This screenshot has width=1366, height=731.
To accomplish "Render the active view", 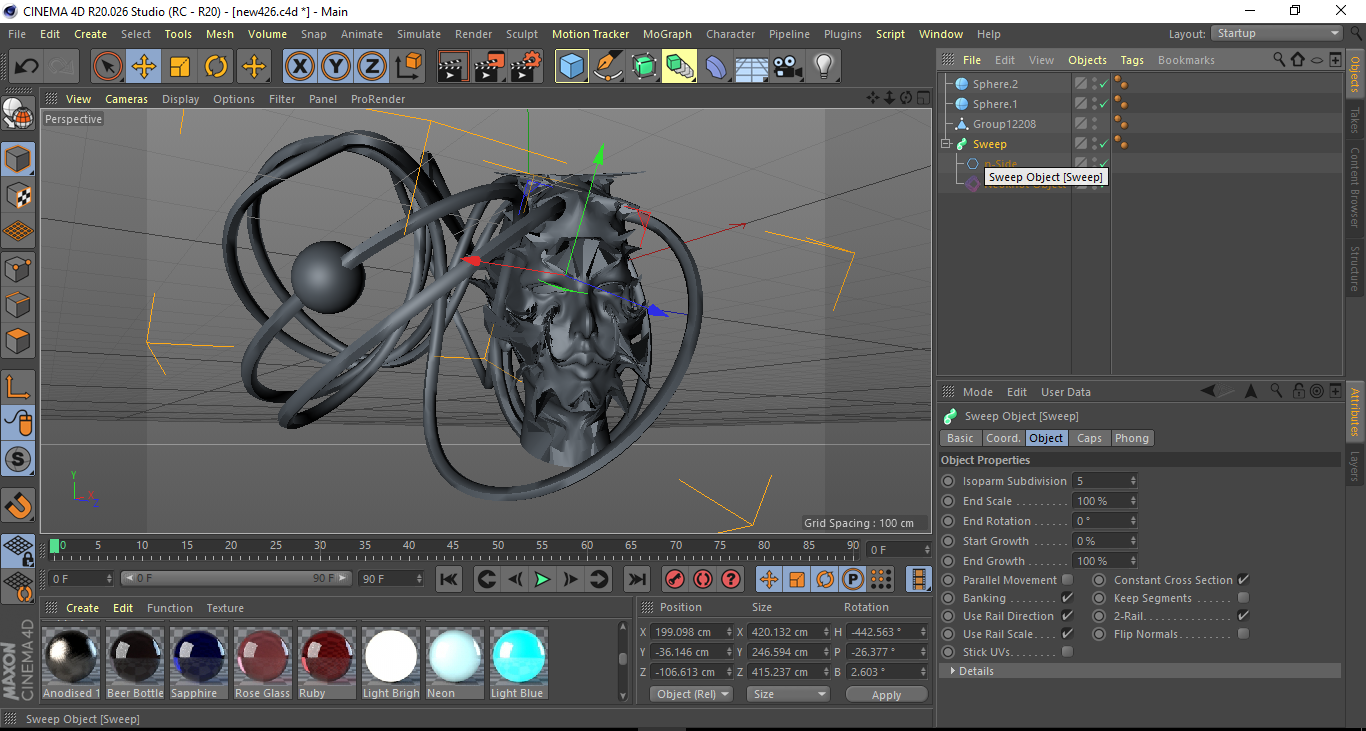I will click(454, 67).
